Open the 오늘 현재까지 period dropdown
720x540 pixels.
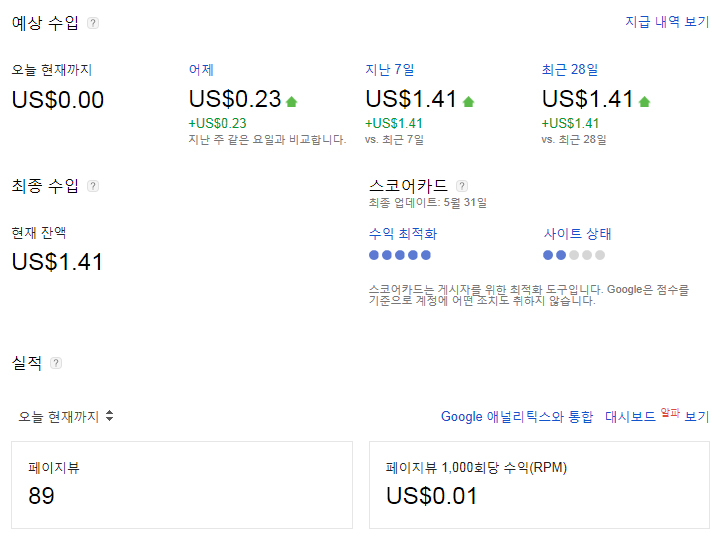pyautogui.click(x=66, y=416)
